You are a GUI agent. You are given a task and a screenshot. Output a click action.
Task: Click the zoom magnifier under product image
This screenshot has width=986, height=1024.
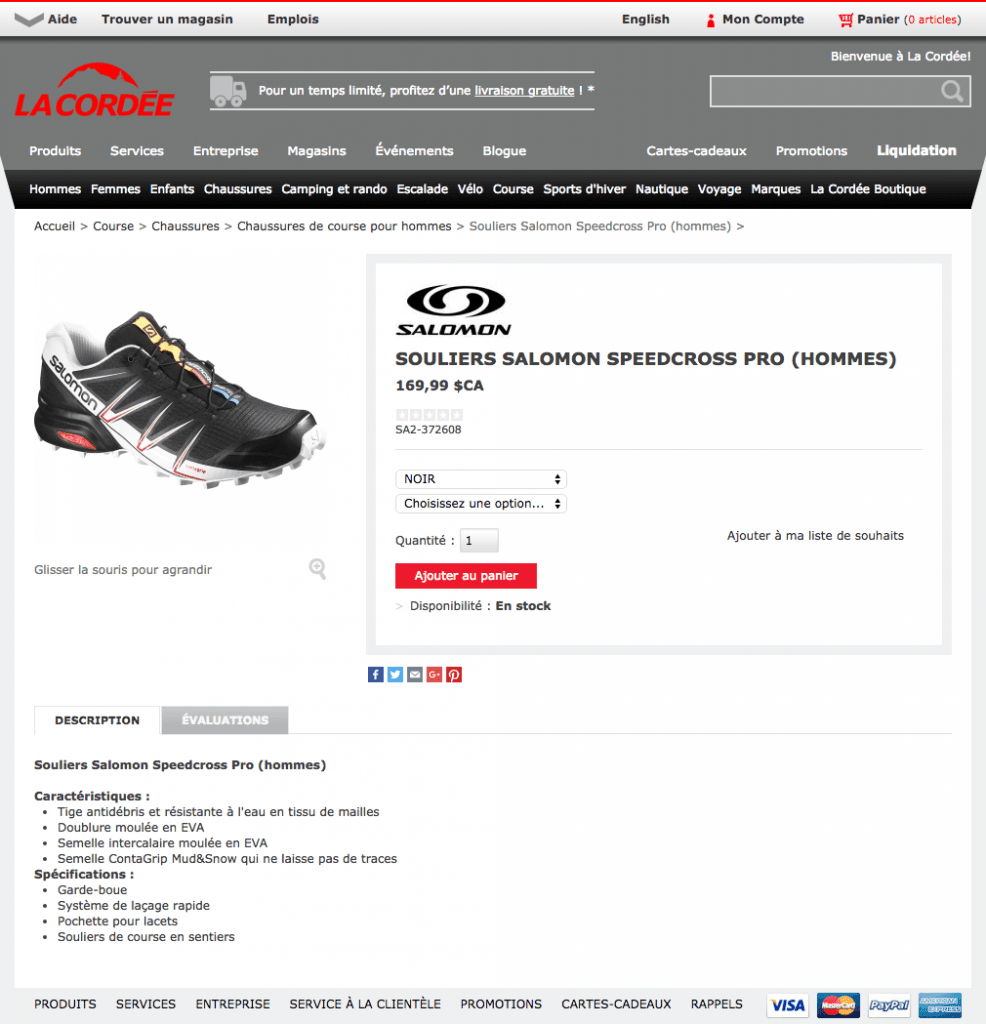click(318, 569)
